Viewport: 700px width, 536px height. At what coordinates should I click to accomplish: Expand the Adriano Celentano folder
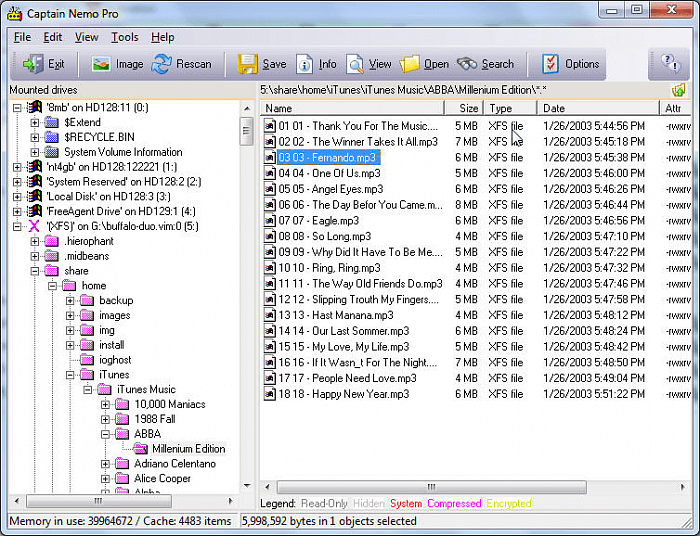click(105, 464)
